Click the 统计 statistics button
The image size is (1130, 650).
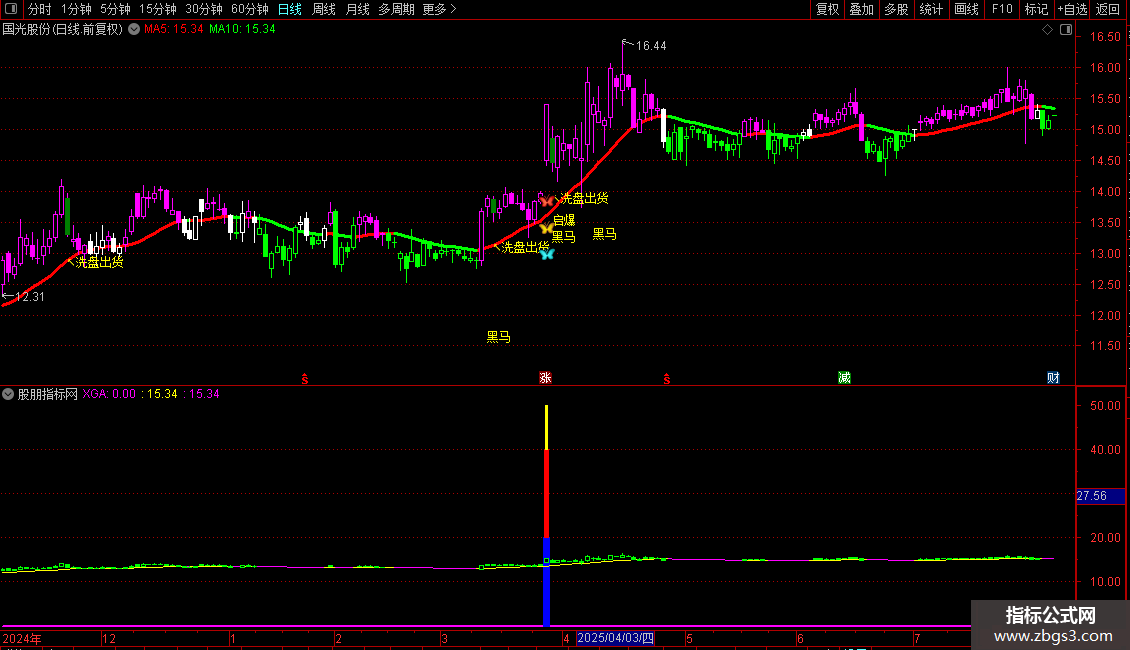931,9
